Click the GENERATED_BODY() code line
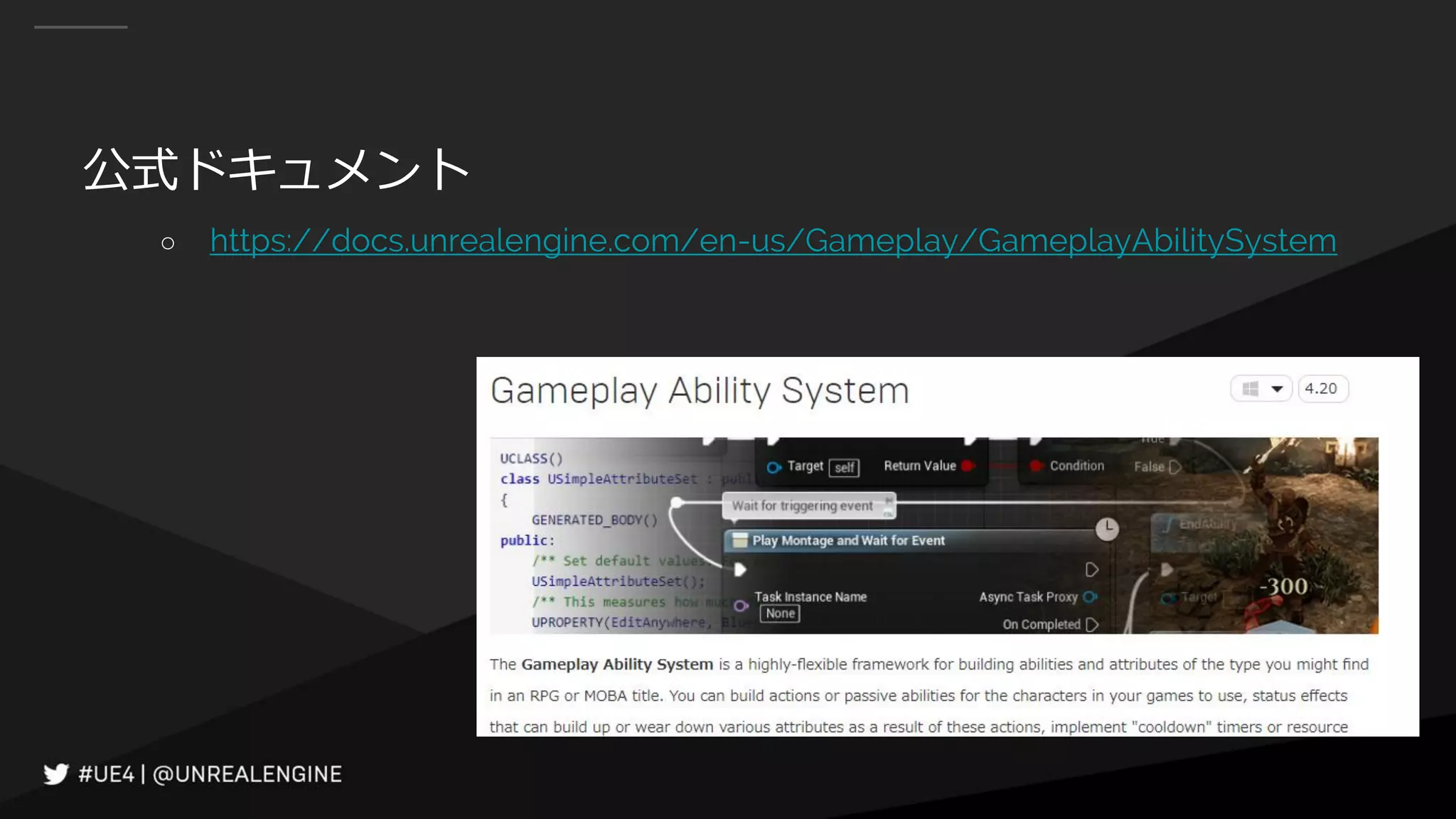 [594, 520]
